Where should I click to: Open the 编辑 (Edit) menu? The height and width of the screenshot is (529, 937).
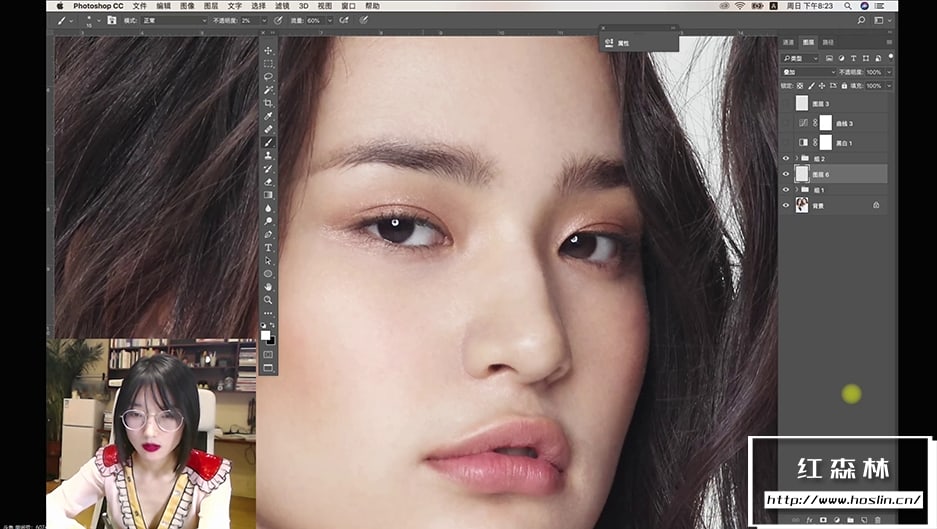tap(163, 6)
